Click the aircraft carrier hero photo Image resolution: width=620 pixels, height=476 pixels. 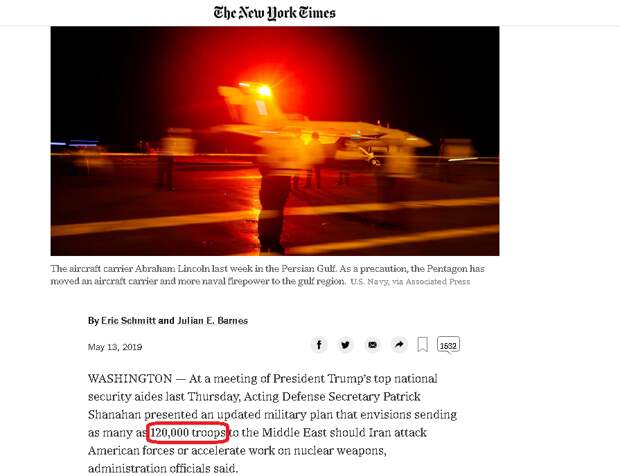click(x=275, y=141)
